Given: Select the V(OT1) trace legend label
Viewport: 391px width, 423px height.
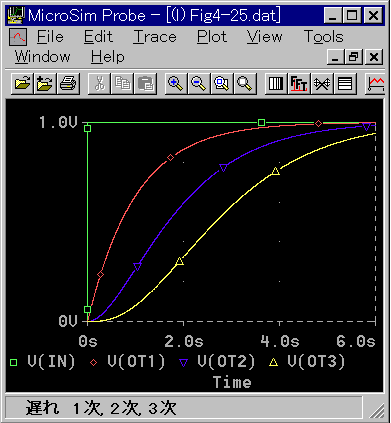Looking at the screenshot, I should click(x=136, y=362).
